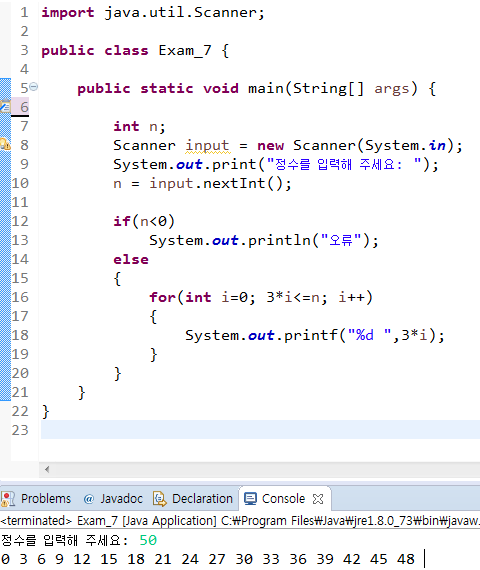
Task: Click the "오류" string literal
Action: tap(341, 240)
